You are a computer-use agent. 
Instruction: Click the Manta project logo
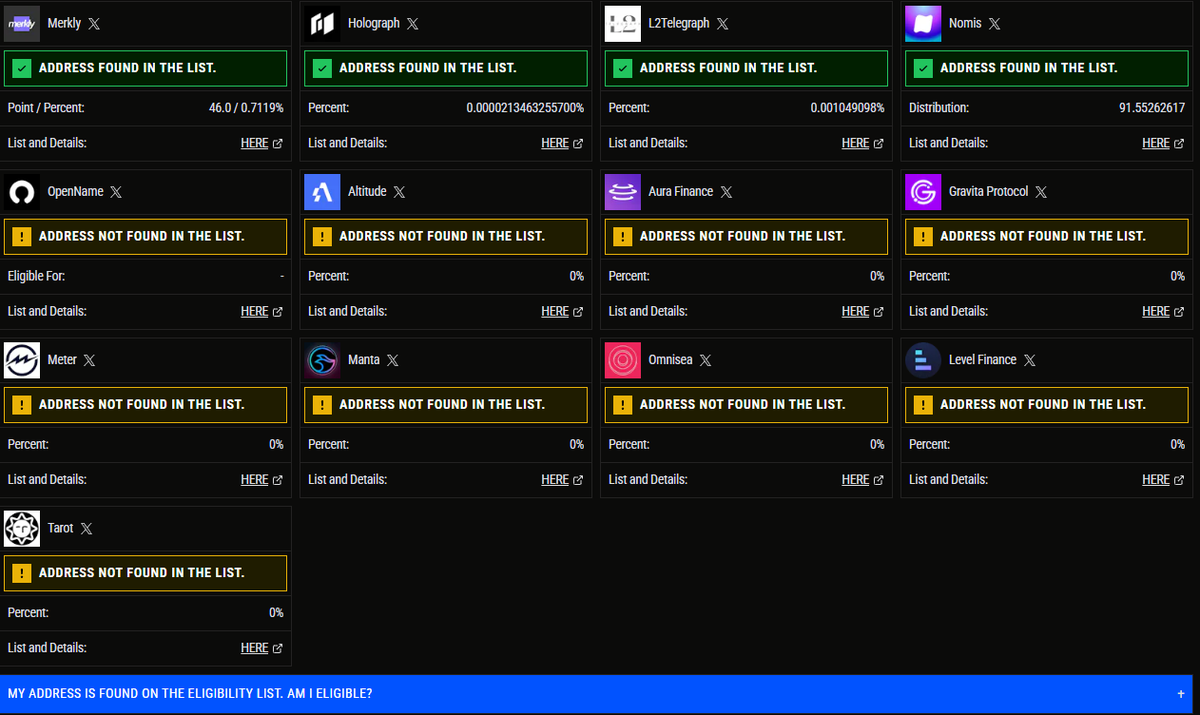point(322,359)
